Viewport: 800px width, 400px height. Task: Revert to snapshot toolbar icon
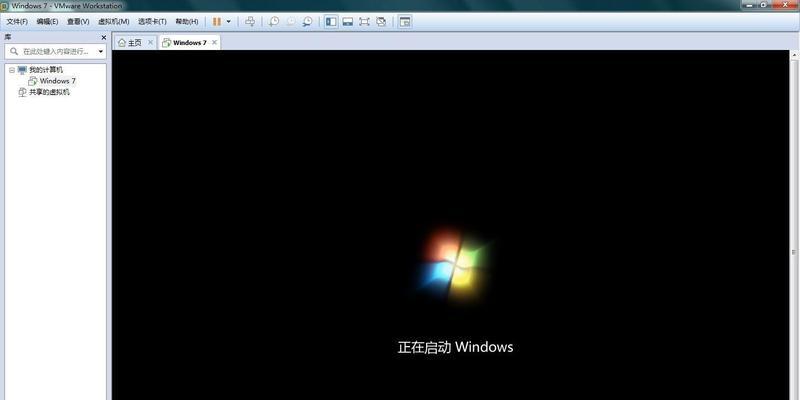(x=290, y=22)
